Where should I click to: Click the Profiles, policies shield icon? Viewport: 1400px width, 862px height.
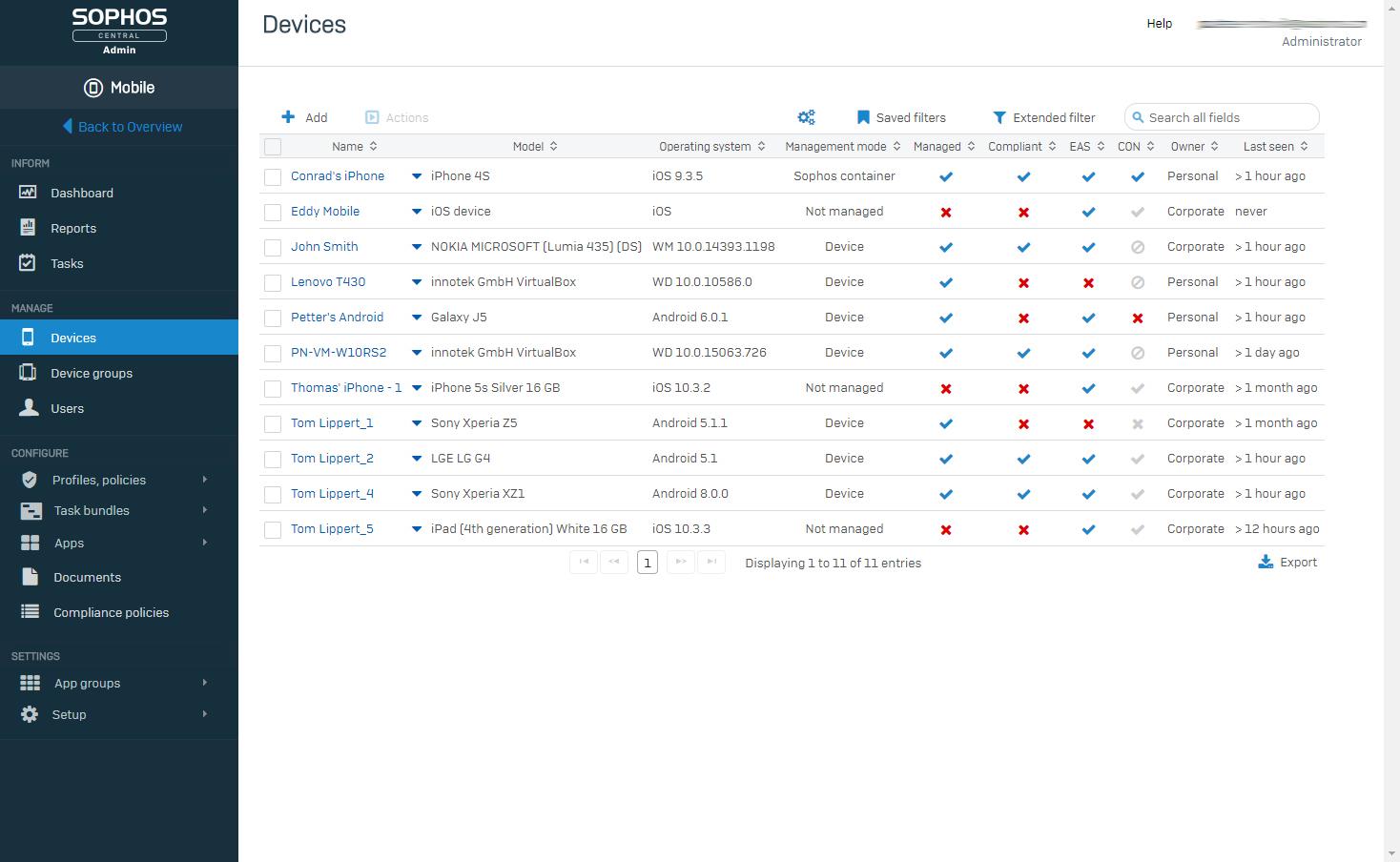point(30,480)
